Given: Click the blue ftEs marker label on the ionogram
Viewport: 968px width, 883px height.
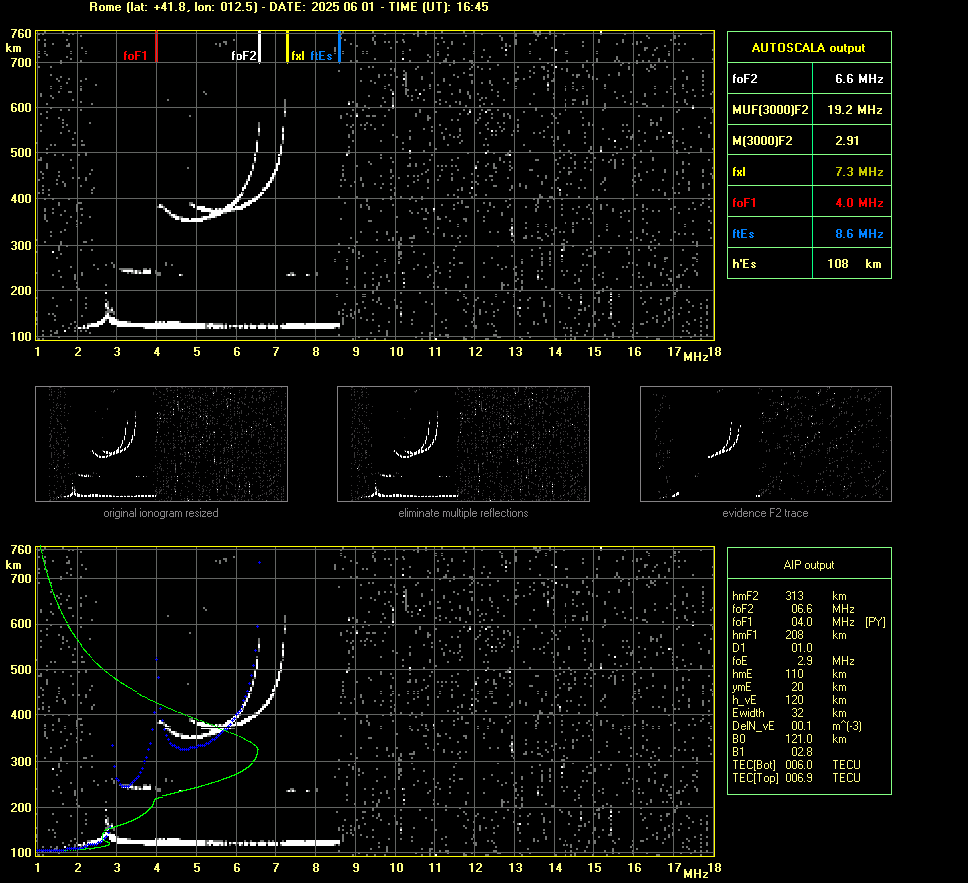Looking at the screenshot, I should 321,56.
